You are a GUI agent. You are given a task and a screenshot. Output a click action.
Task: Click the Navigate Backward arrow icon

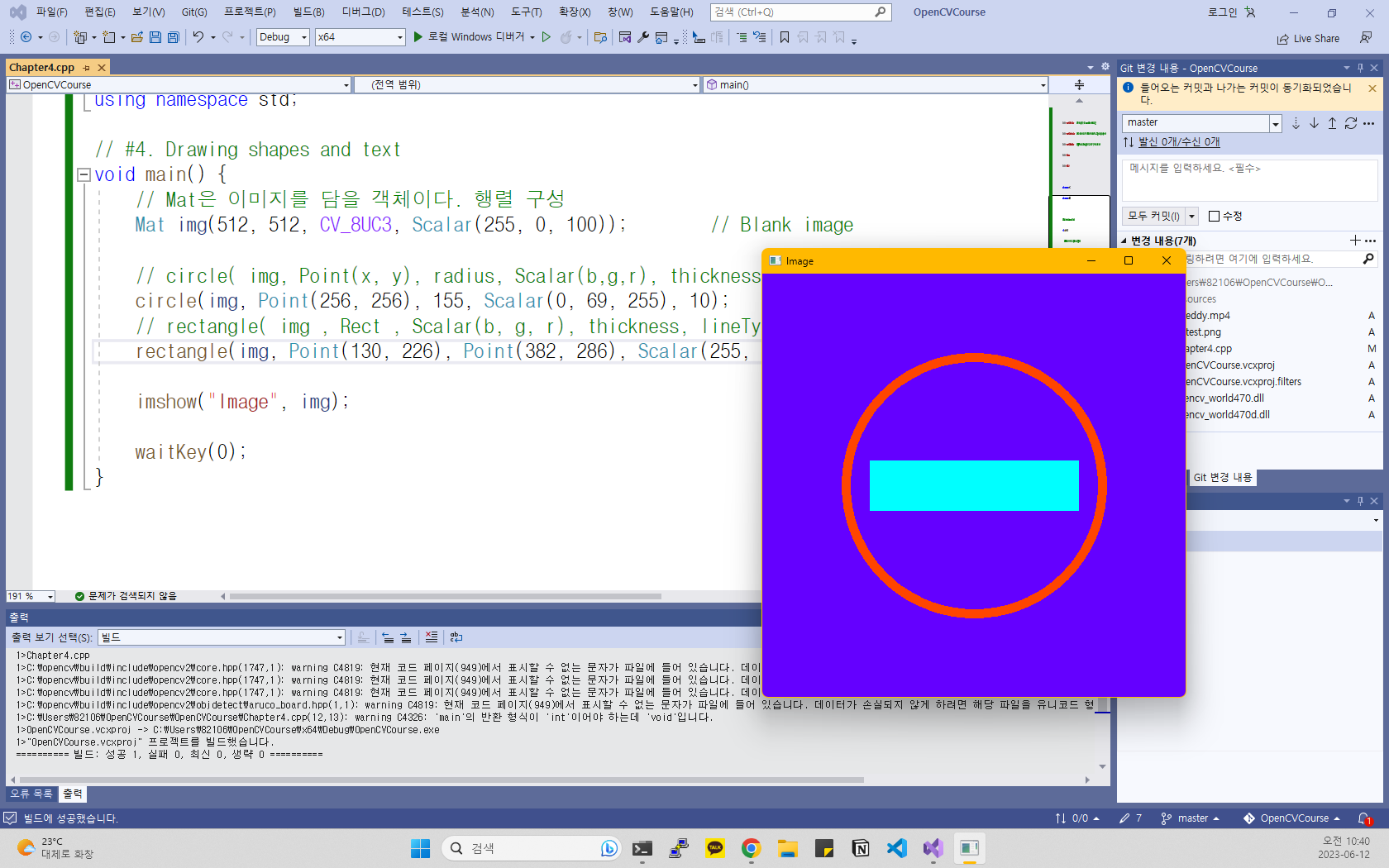click(26, 37)
